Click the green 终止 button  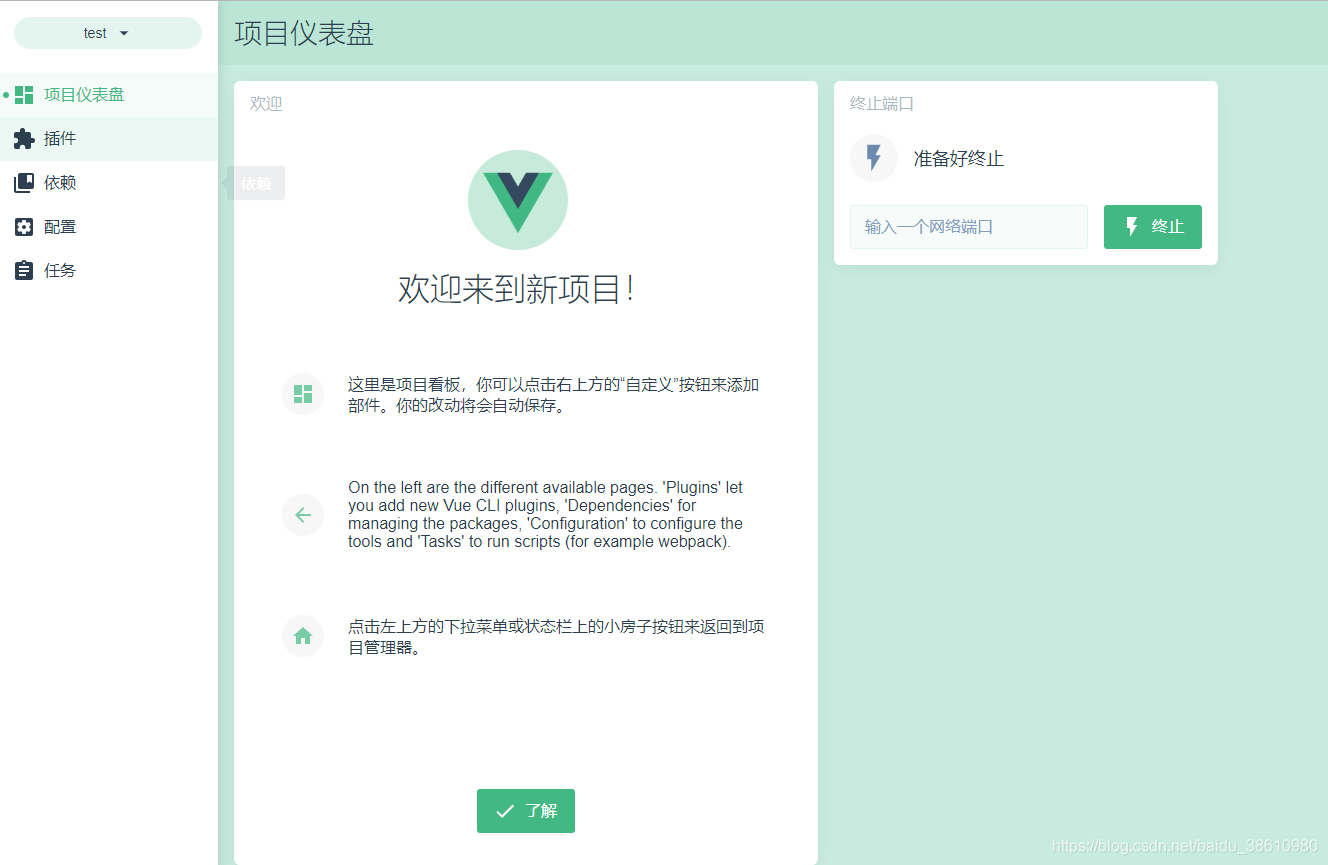coord(1153,227)
